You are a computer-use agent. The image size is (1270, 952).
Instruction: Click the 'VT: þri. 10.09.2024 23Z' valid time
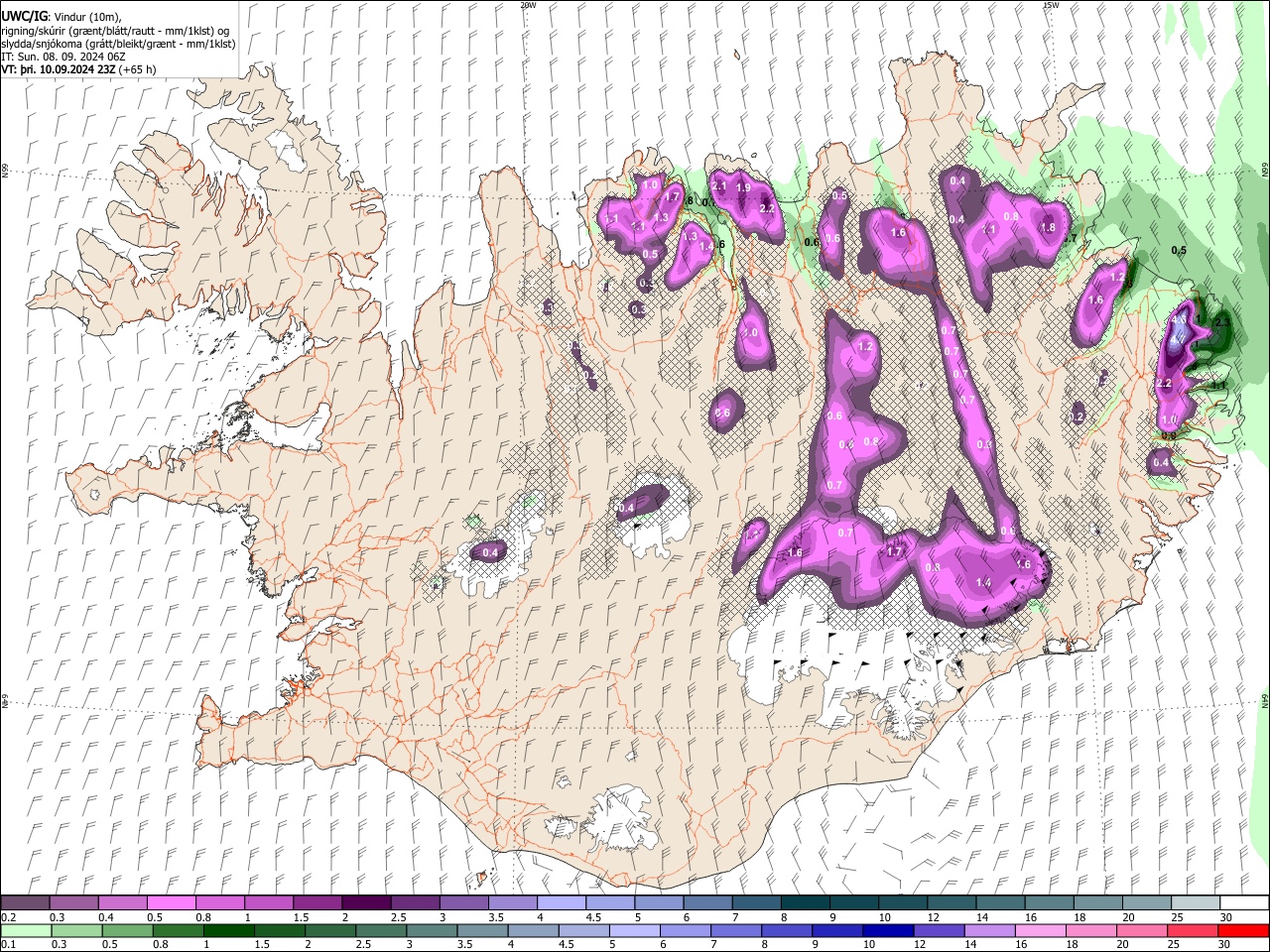59,70
